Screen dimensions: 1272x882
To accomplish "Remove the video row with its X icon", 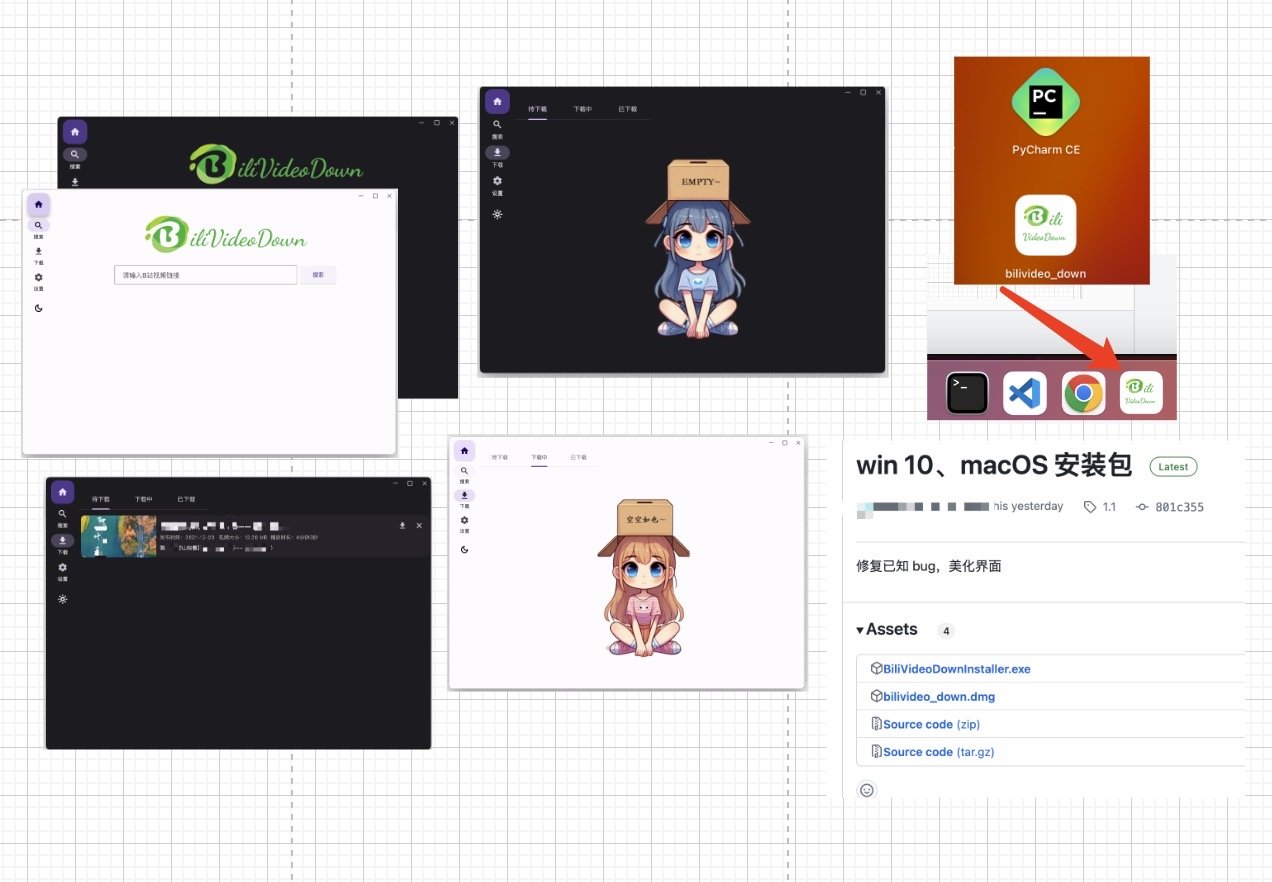I will [419, 525].
